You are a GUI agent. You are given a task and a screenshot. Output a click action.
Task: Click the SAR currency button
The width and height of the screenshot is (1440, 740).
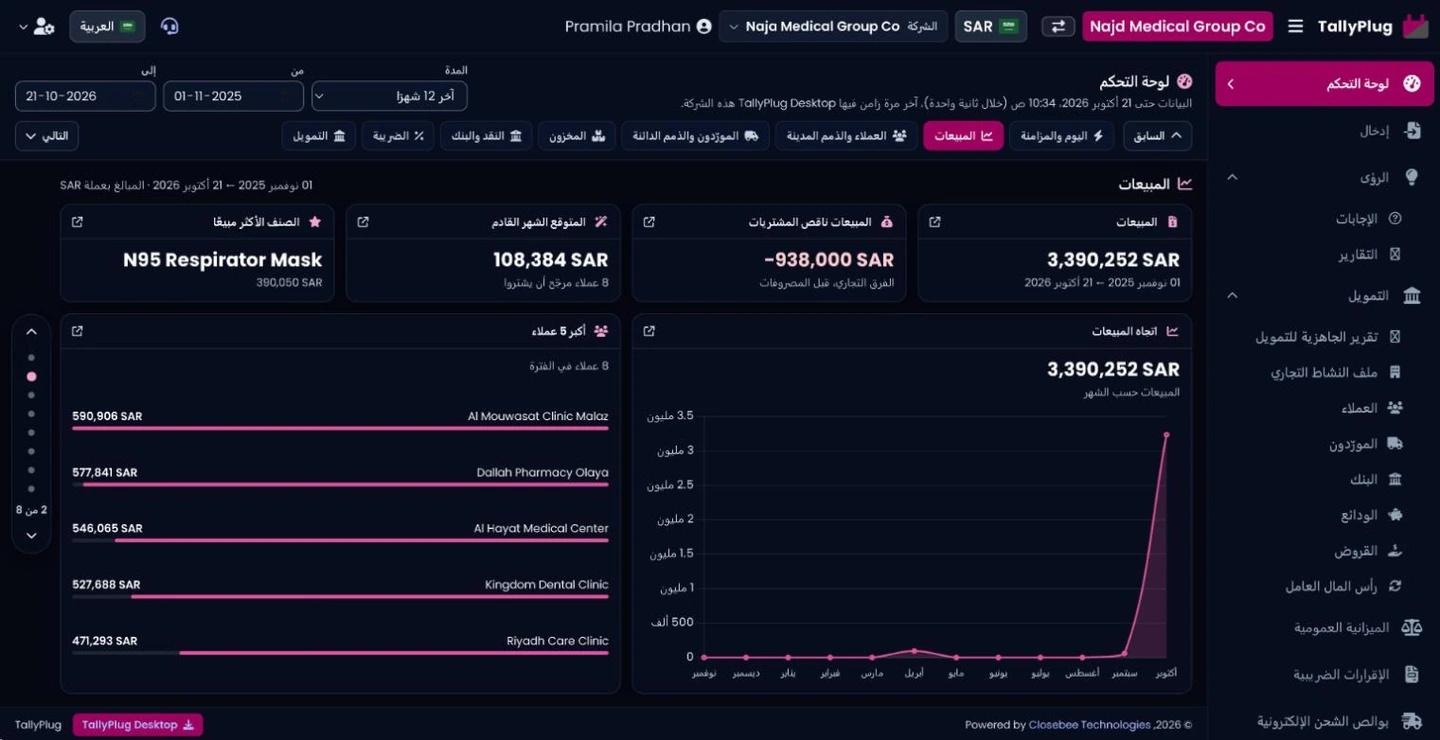coord(991,26)
